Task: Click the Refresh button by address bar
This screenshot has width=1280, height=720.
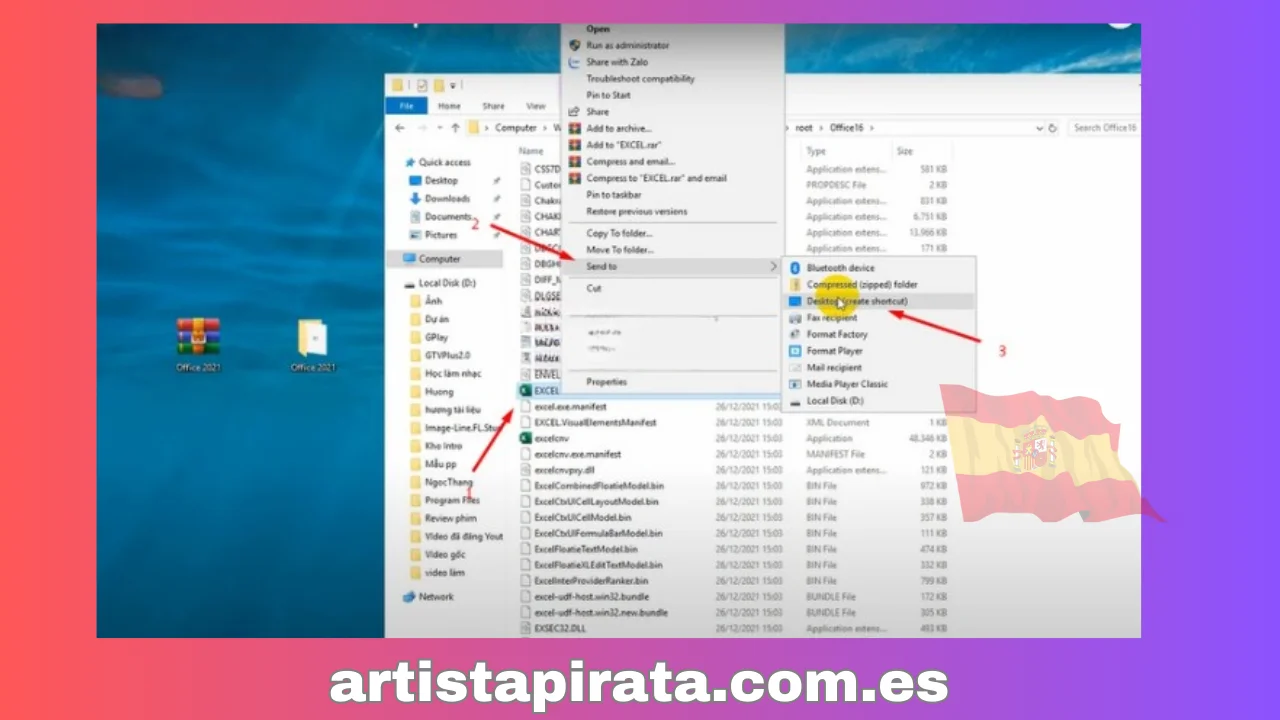Action: tap(1055, 128)
